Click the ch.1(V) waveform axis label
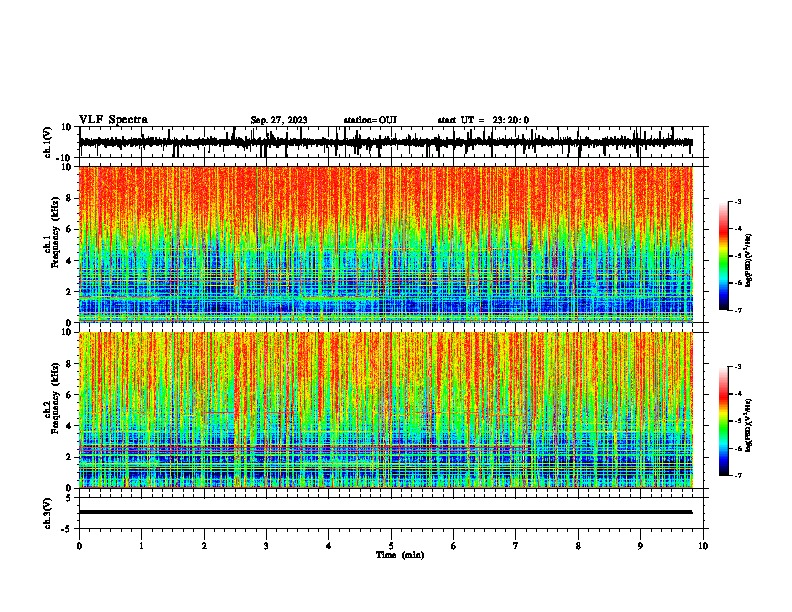The height and width of the screenshot is (612, 792). point(48,142)
